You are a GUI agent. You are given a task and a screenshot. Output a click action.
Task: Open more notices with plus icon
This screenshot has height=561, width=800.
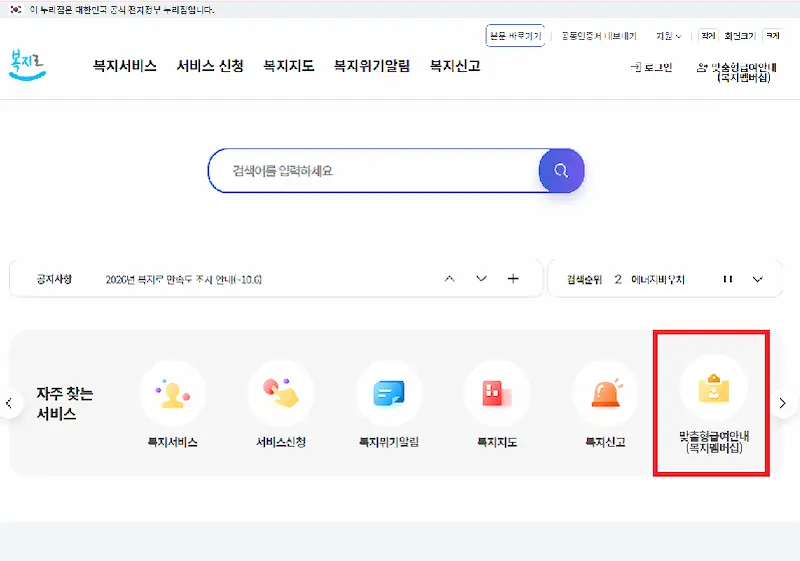coord(513,278)
